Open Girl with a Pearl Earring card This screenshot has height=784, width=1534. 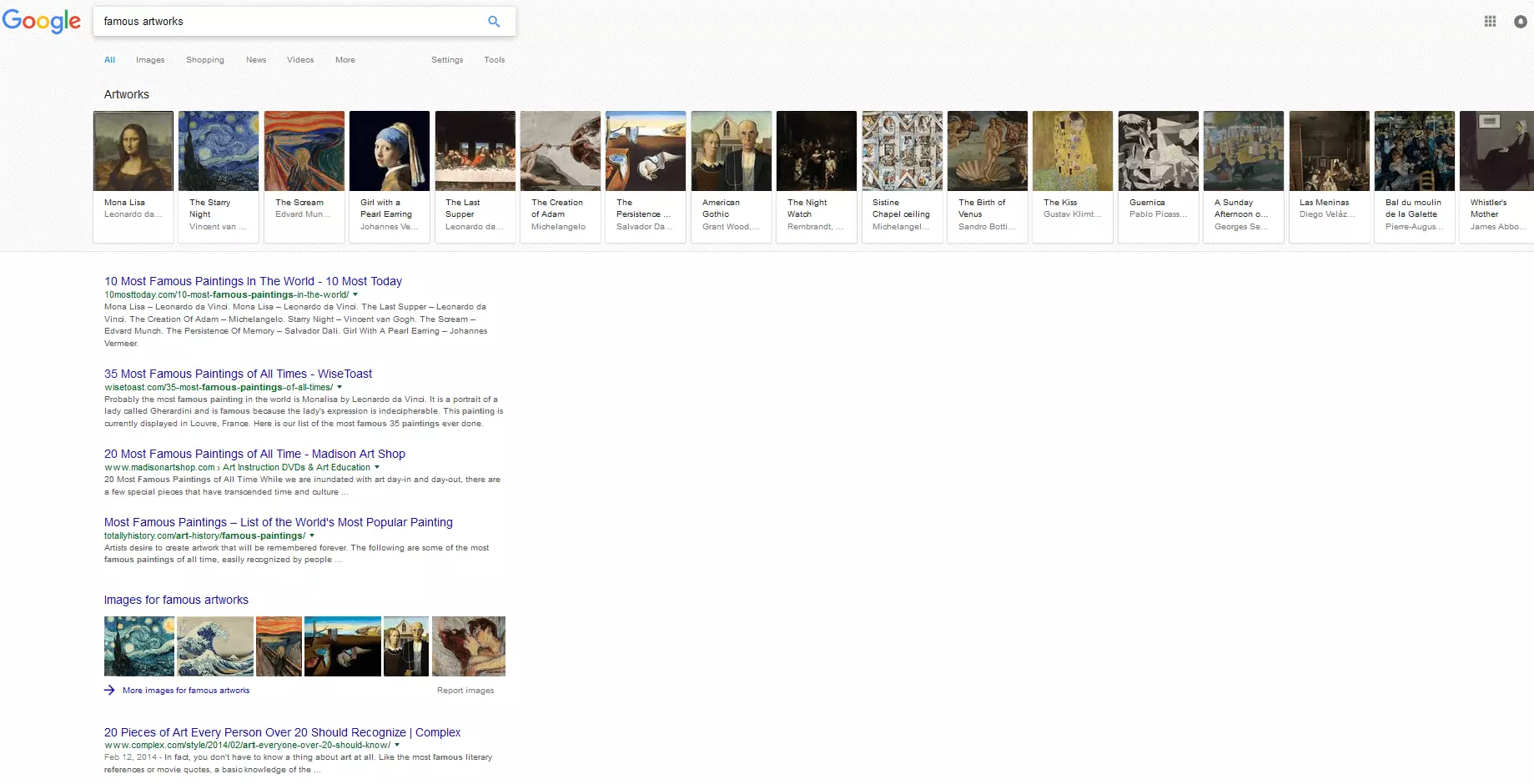[390, 177]
